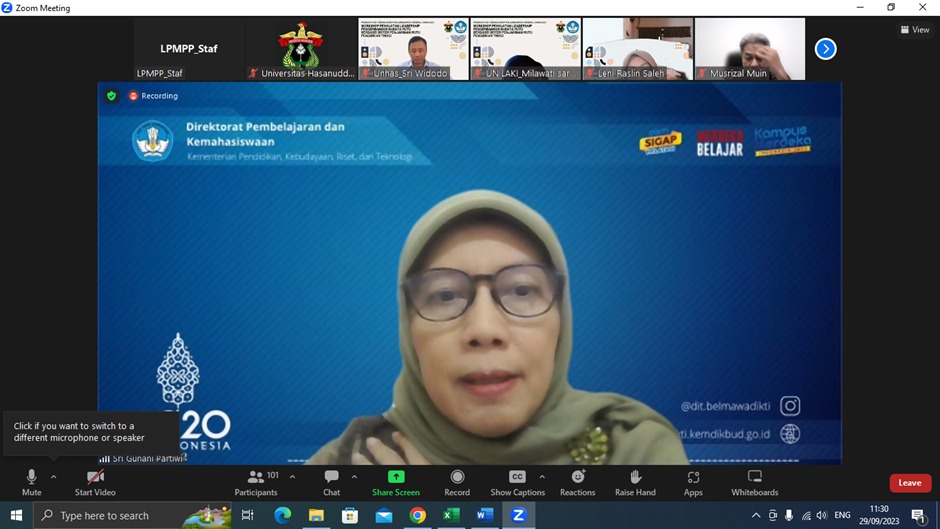Toggle Start Video on
This screenshot has width=940, height=529.
point(95,481)
